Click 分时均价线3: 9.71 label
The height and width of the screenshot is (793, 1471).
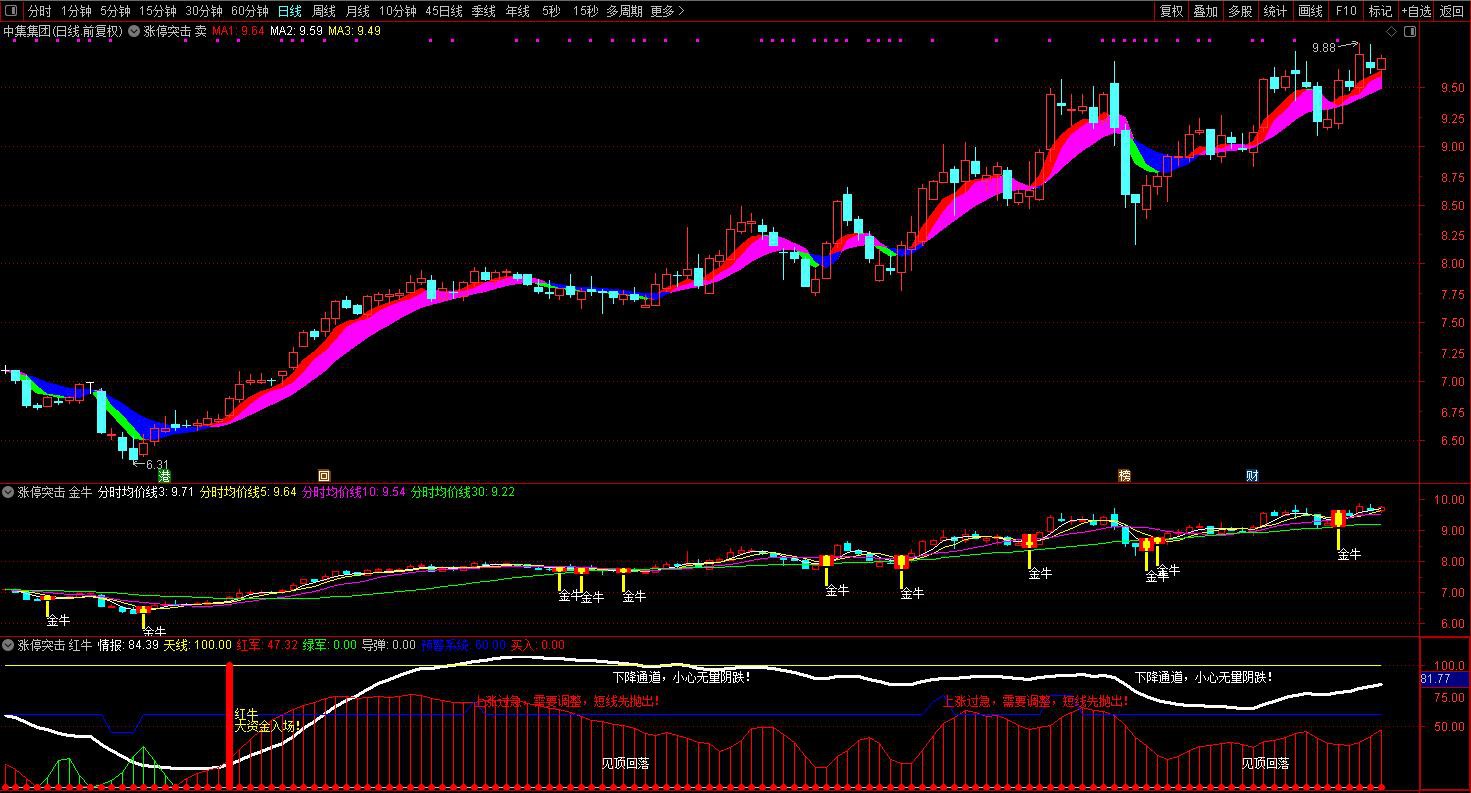point(145,492)
